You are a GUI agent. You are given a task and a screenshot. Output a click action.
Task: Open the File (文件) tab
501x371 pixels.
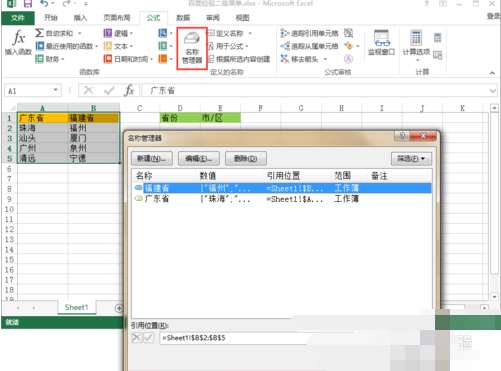click(18, 18)
